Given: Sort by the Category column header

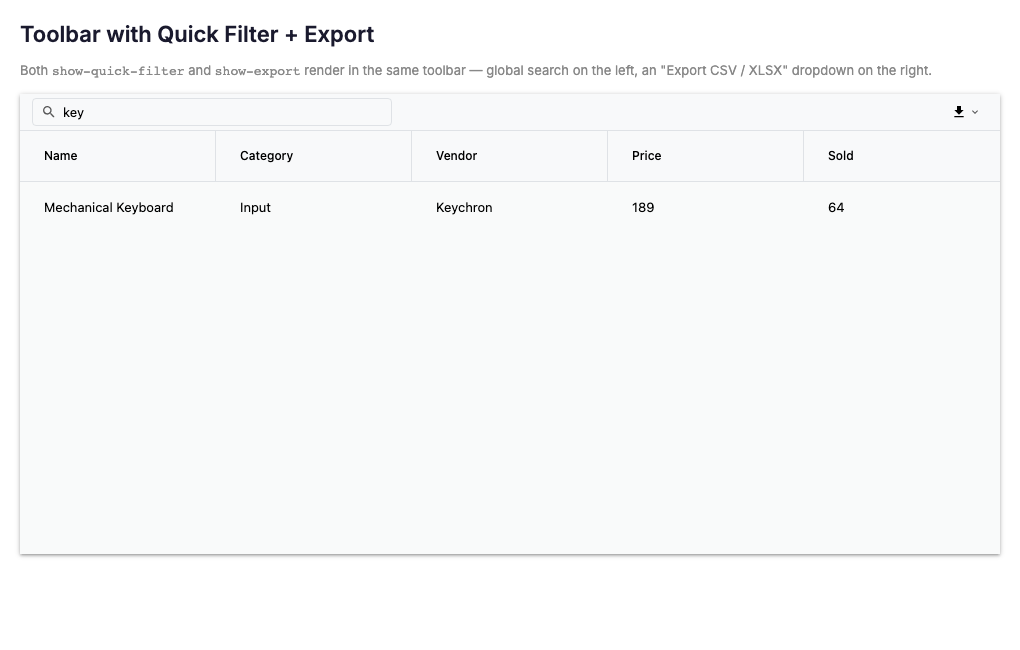Looking at the screenshot, I should pyautogui.click(x=314, y=156).
